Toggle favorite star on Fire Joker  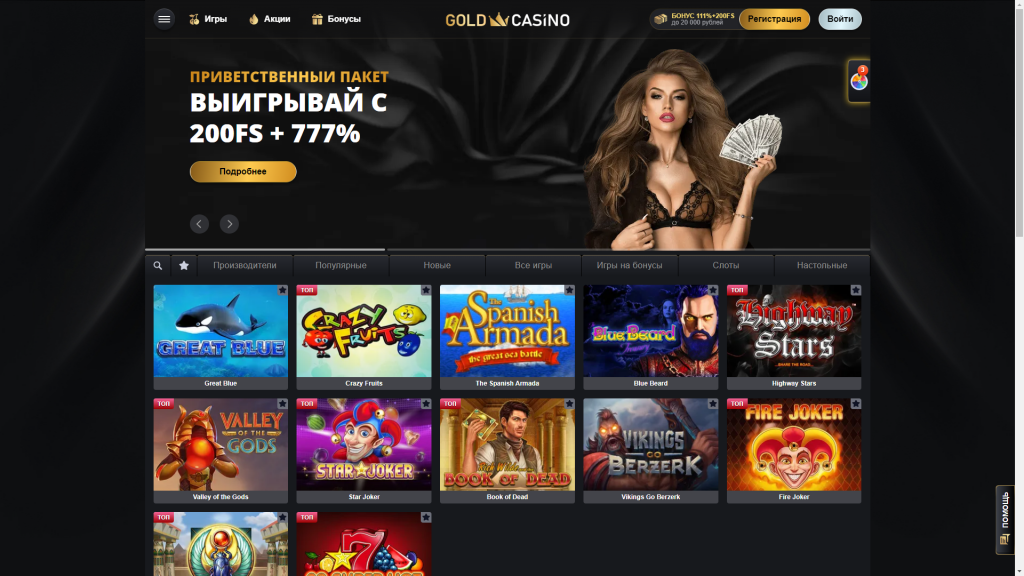click(x=856, y=404)
